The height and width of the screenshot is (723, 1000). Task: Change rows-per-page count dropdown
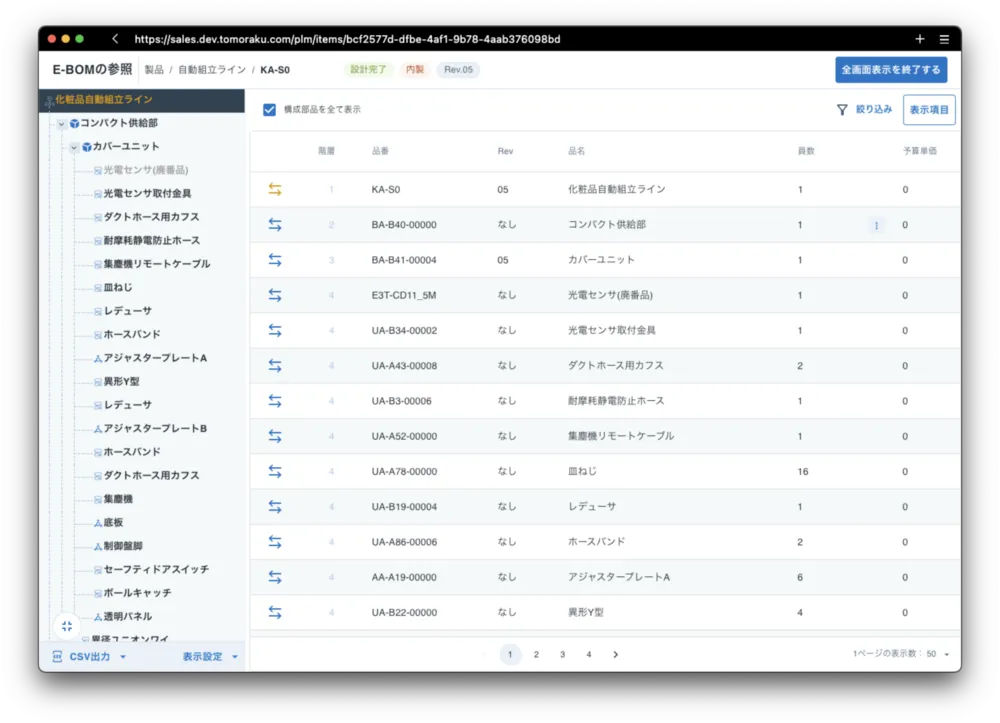[936, 654]
